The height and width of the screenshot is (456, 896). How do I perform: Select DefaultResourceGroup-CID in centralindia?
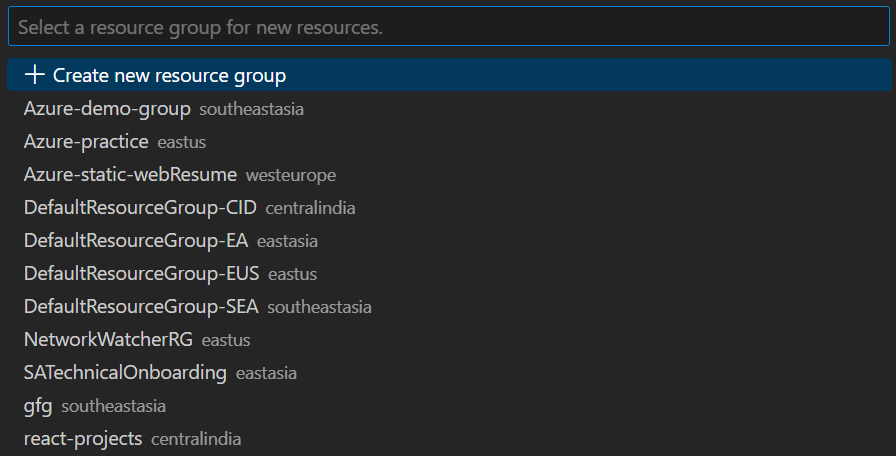coord(140,208)
